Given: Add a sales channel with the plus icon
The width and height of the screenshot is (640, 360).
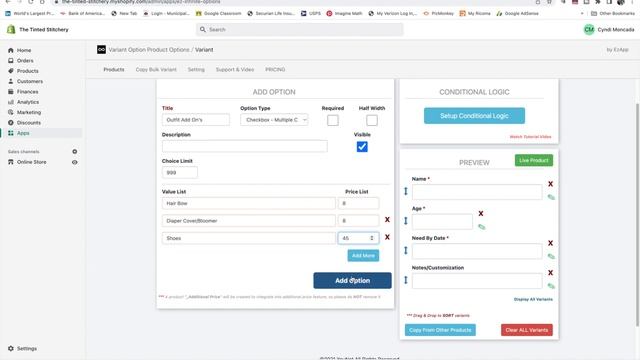Looking at the screenshot, I should coord(75,151).
